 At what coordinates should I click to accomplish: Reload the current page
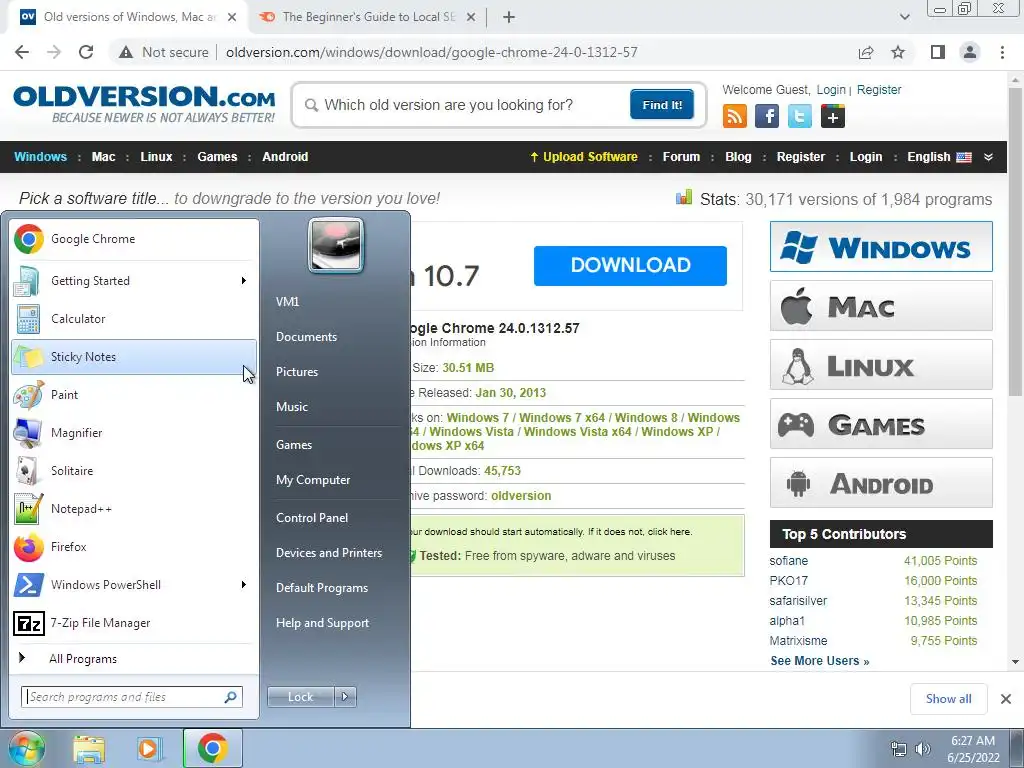click(x=86, y=52)
